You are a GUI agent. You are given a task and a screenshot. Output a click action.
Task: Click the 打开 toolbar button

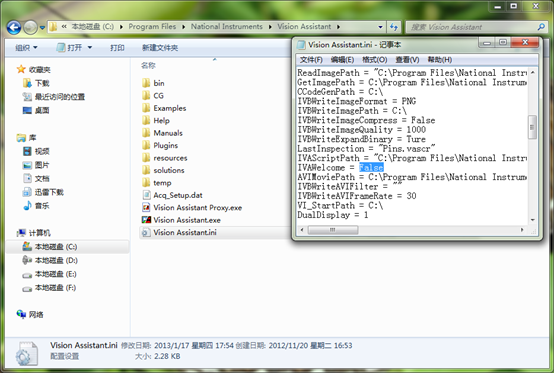[70, 47]
